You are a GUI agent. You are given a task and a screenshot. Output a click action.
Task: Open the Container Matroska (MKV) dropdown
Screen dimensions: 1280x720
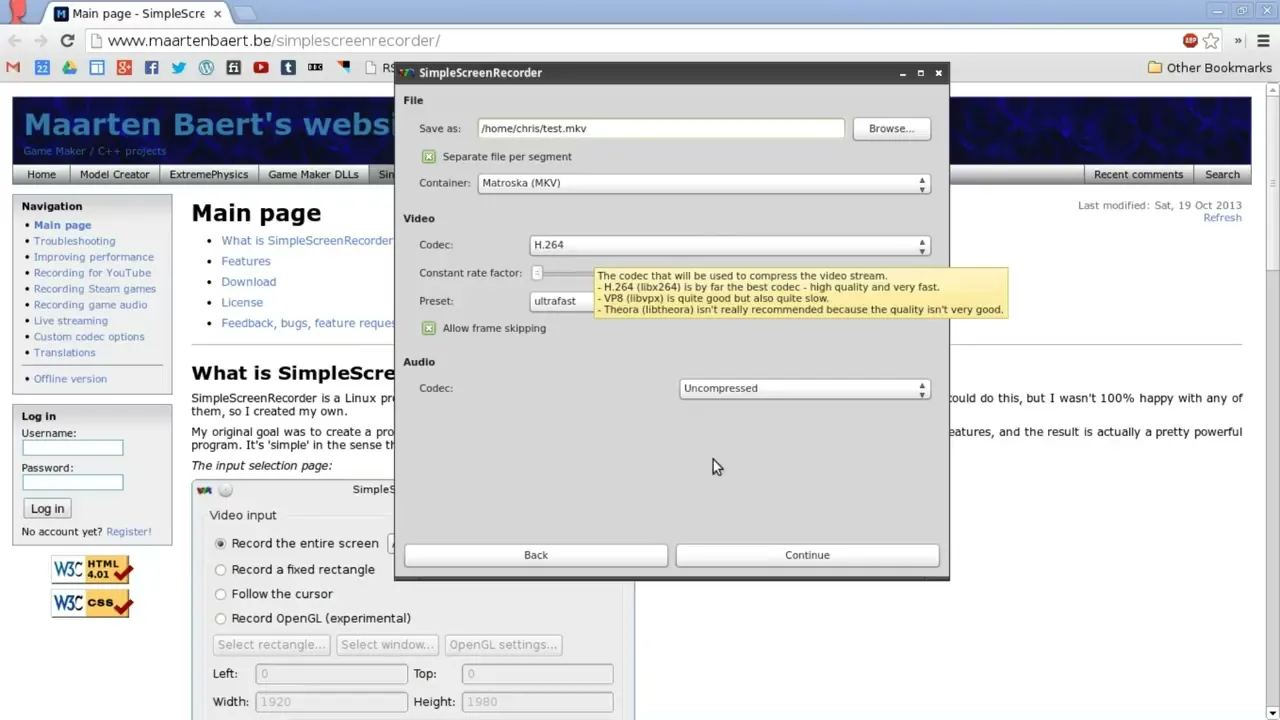pyautogui.click(x=704, y=183)
